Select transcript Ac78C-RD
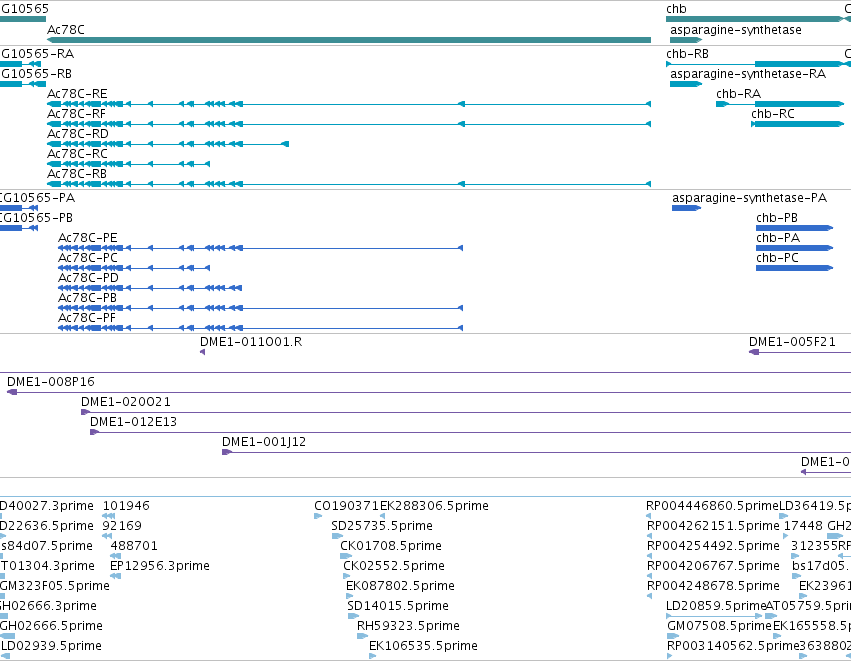851x661 pixels. [168, 144]
